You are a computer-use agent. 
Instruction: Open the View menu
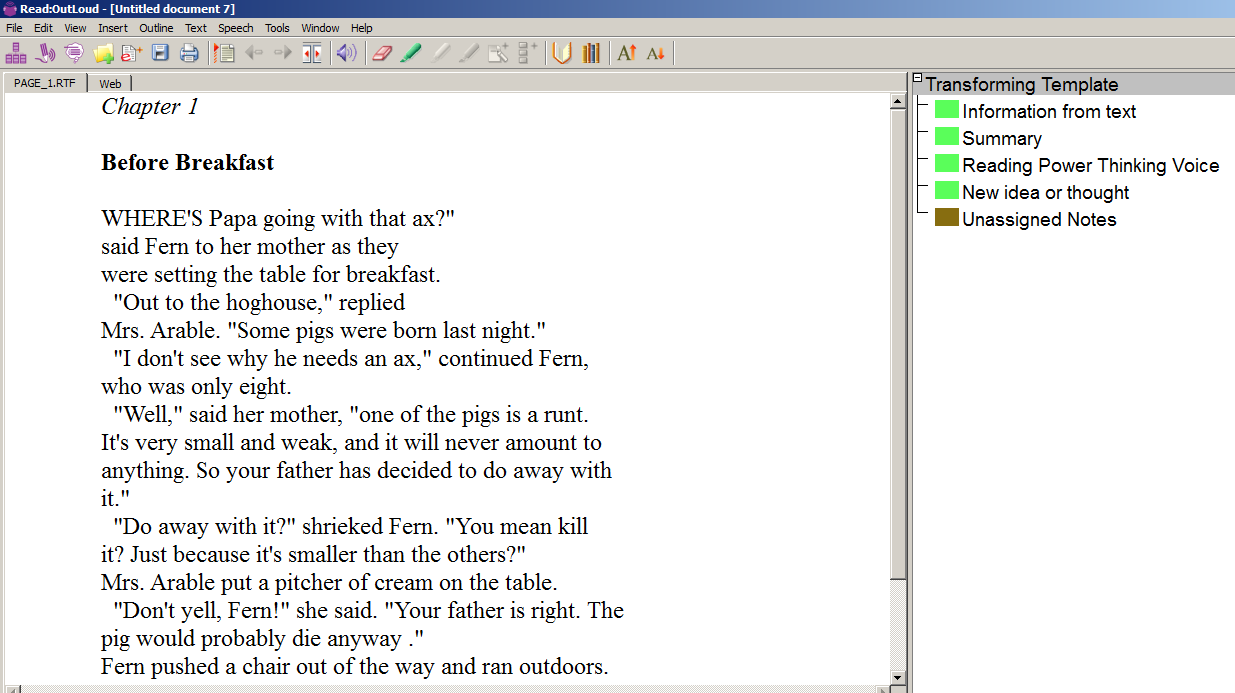pos(75,28)
